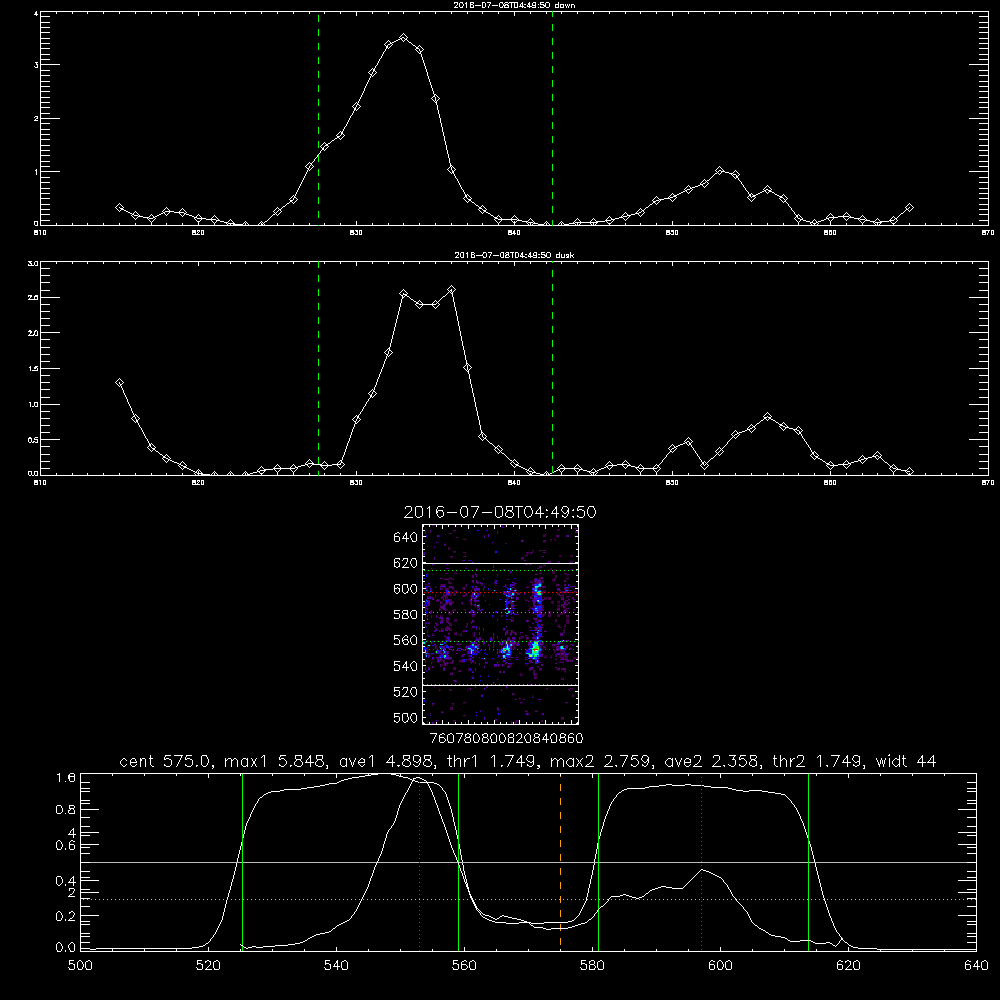
Task: Click the right green dashed line in dusk plot
Action: [x=552, y=369]
